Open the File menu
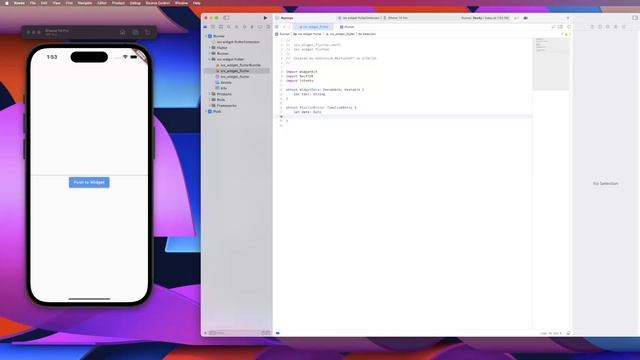 pos(33,3)
